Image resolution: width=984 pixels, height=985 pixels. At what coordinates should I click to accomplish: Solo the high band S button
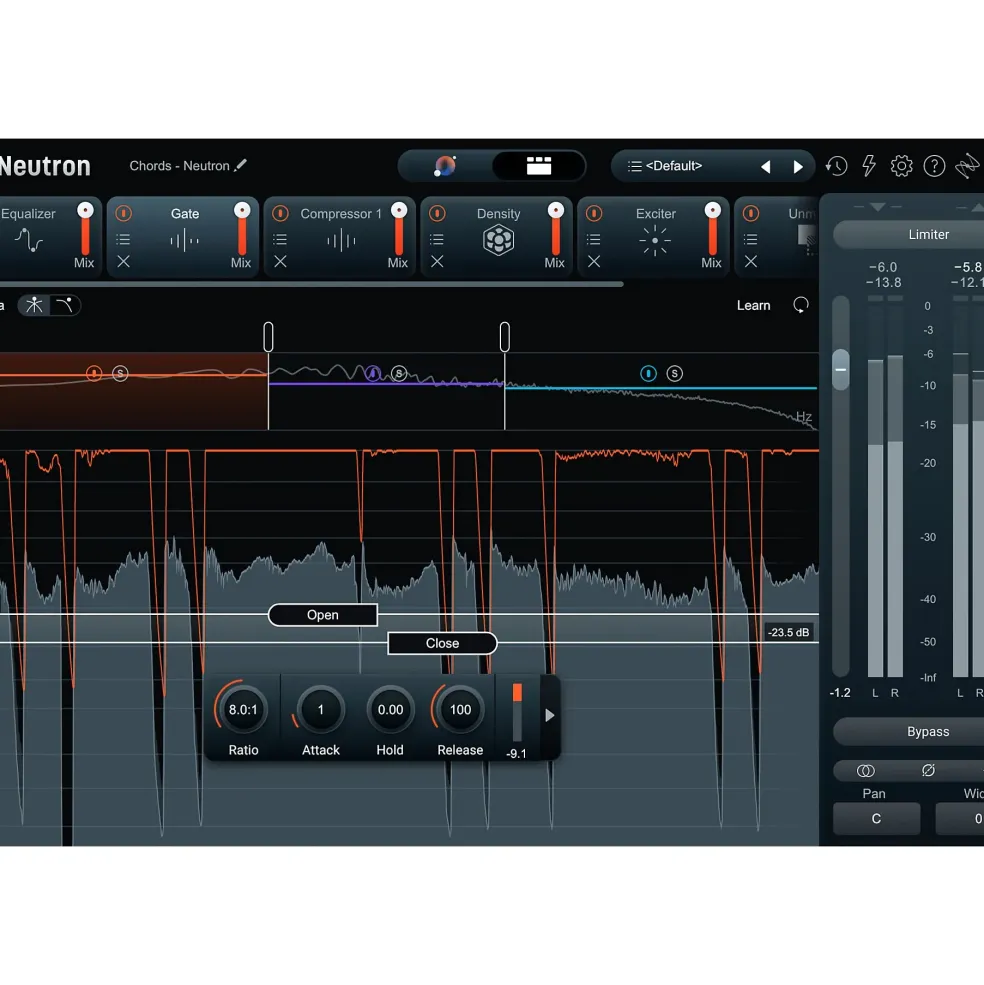coord(674,374)
